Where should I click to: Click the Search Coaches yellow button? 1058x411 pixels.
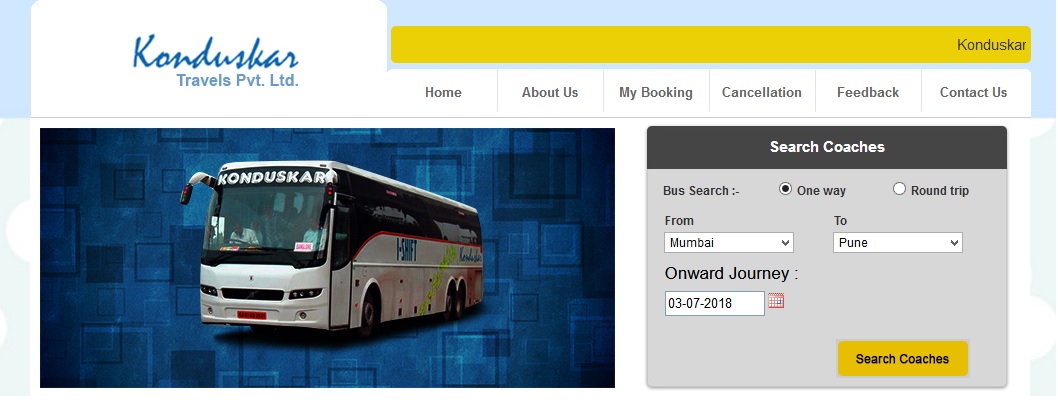click(902, 358)
